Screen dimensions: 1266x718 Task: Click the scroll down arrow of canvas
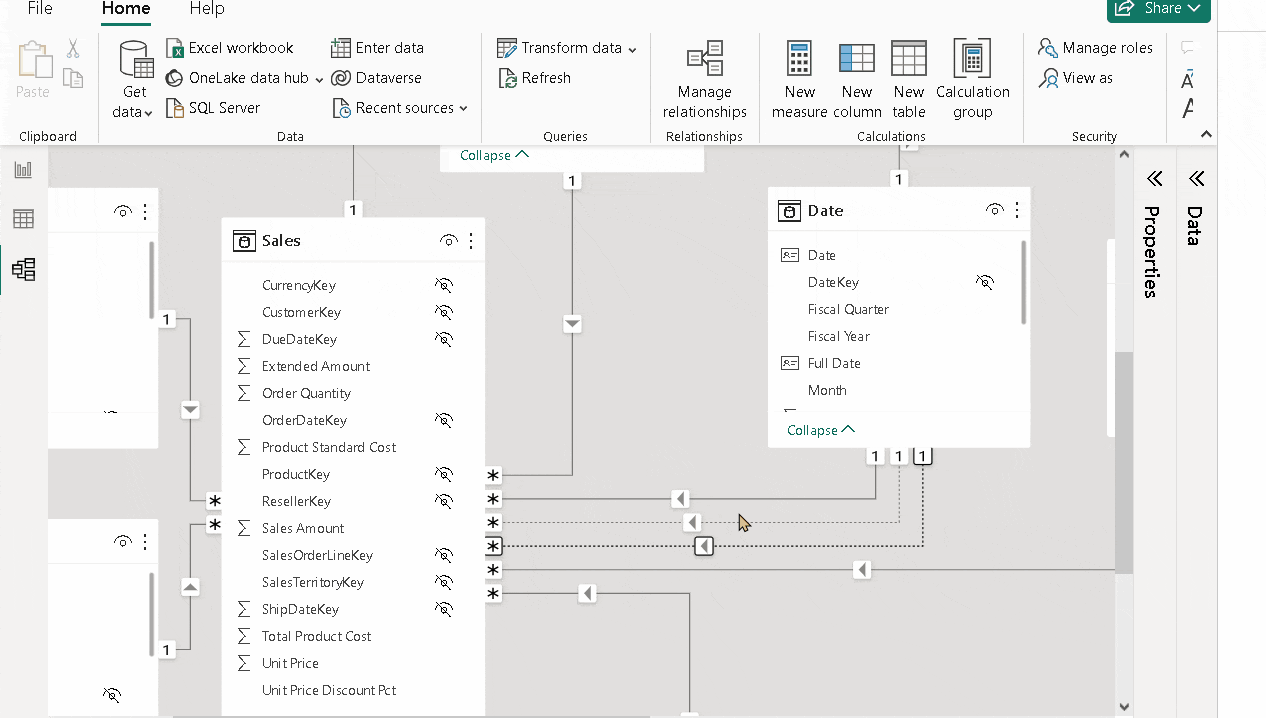tap(1124, 706)
